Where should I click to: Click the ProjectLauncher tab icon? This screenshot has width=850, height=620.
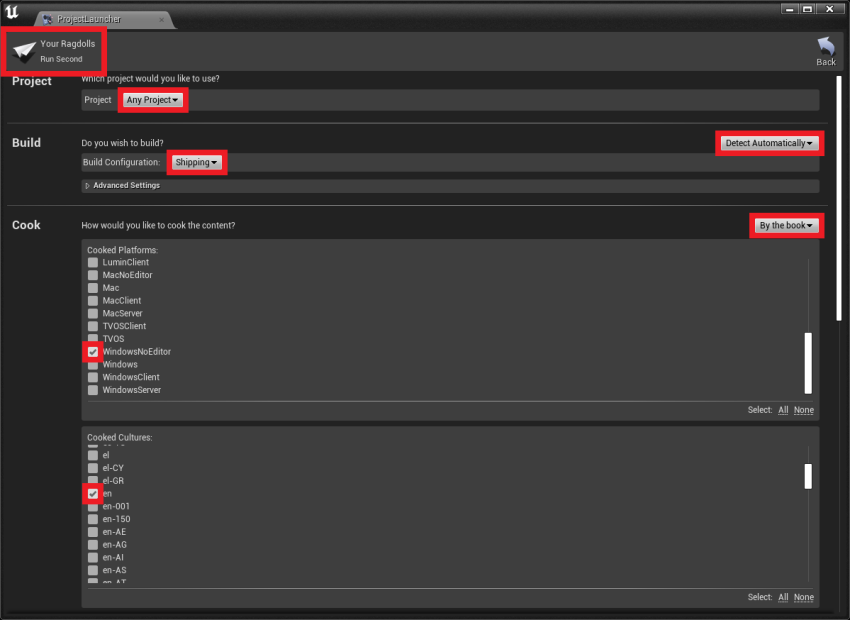click(x=47, y=19)
